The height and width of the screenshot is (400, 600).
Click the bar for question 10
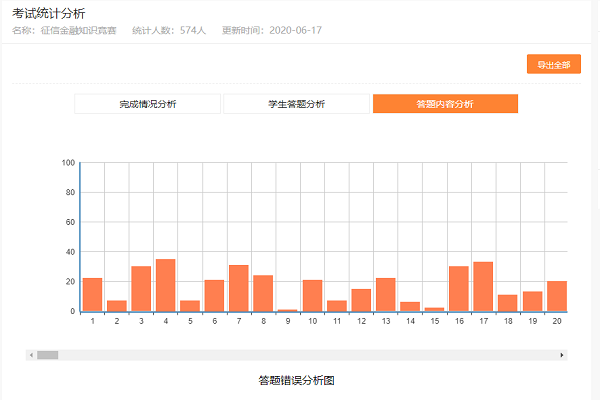pos(312,296)
